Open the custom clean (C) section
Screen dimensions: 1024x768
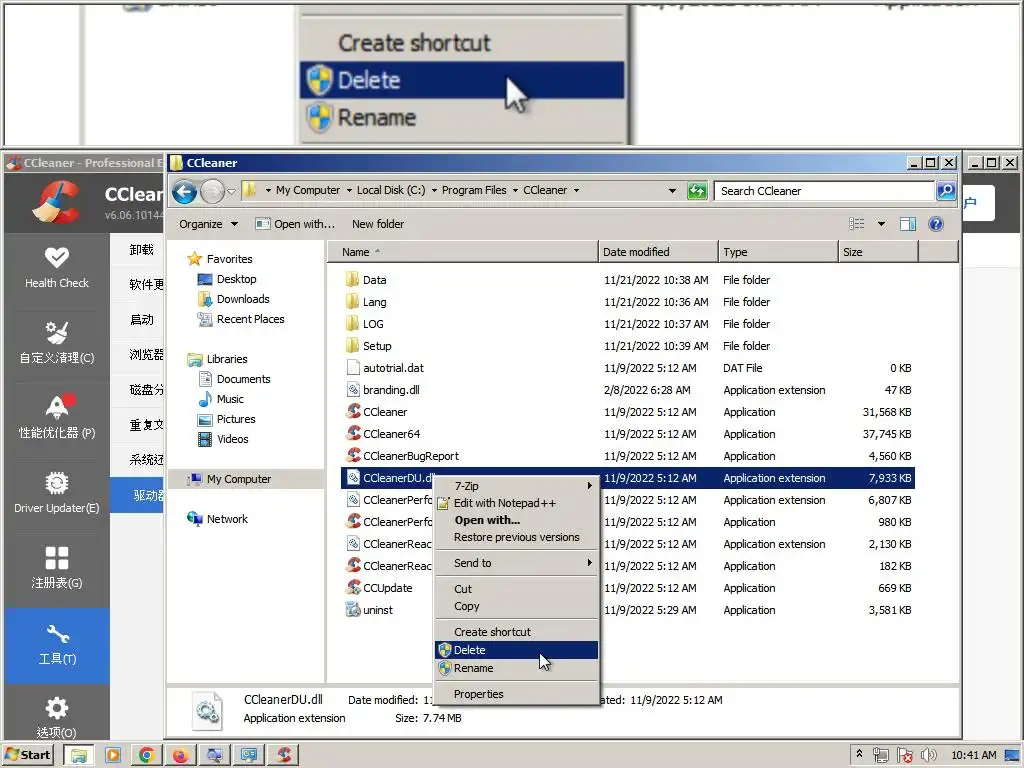point(57,343)
